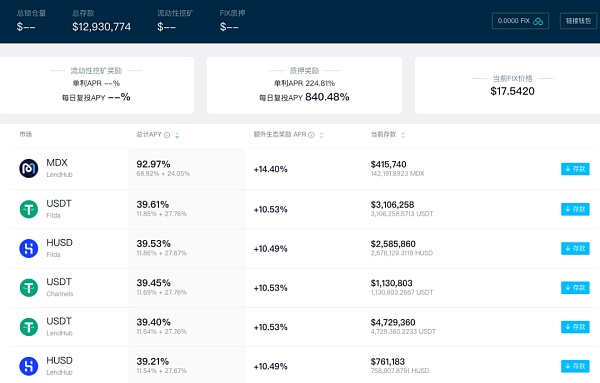The width and height of the screenshot is (600, 383).
Task: Click 存款 for USDT Channels row
Action: [575, 288]
